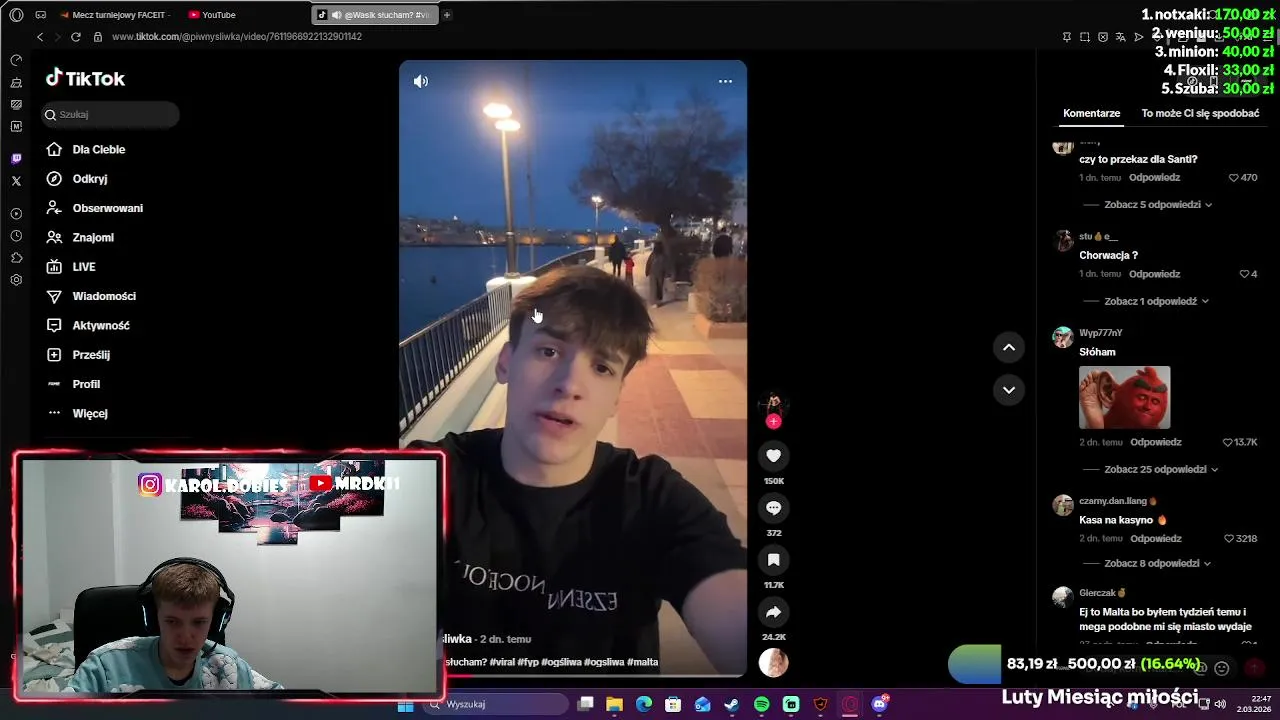
Task: Open the red meme image in Słóham comment
Action: pyautogui.click(x=1124, y=397)
